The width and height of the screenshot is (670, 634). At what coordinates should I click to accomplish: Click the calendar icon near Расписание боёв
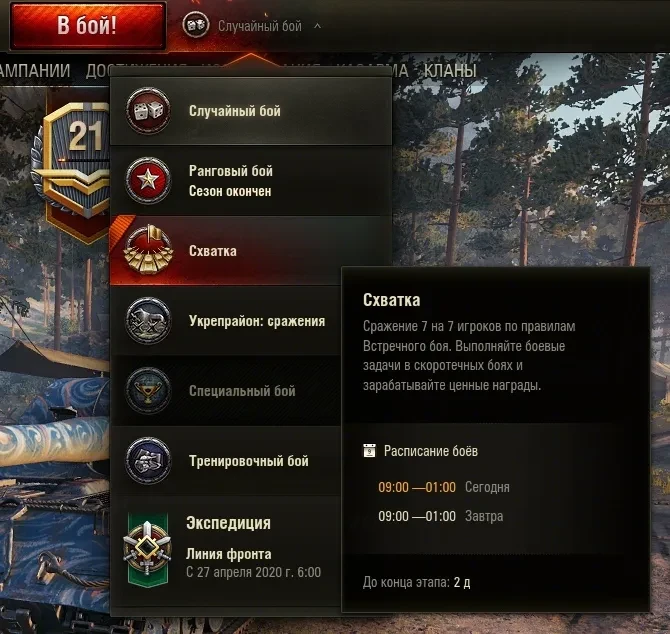tap(369, 451)
